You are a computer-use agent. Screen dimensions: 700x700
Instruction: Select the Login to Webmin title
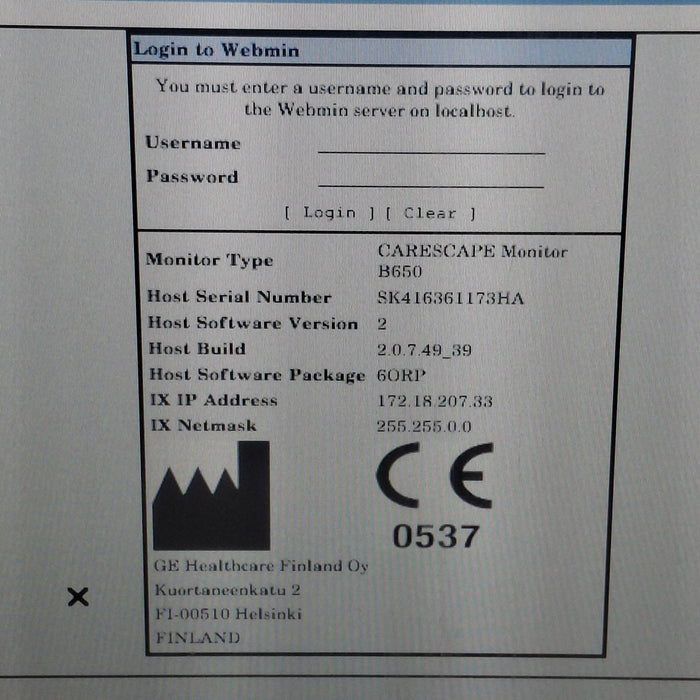pyautogui.click(x=217, y=50)
